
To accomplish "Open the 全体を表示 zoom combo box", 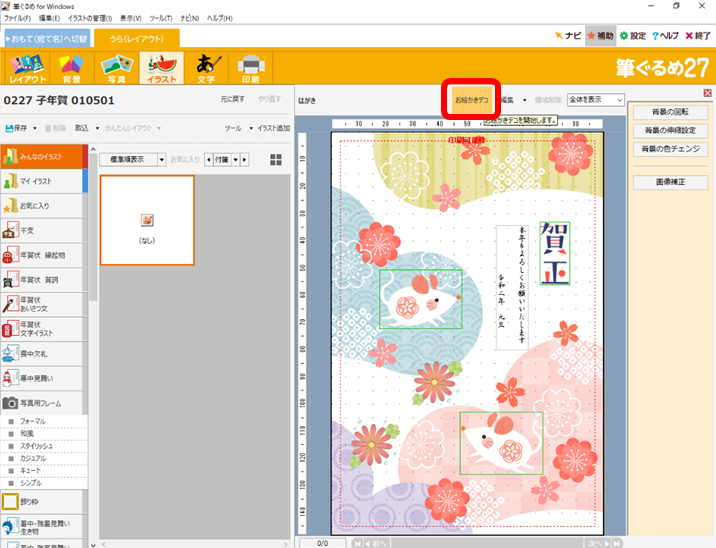I will [595, 100].
